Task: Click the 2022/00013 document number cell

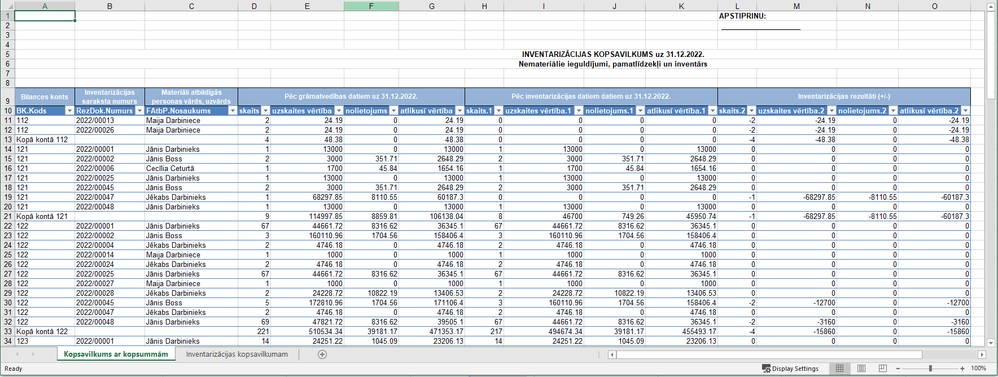Action: [110, 119]
